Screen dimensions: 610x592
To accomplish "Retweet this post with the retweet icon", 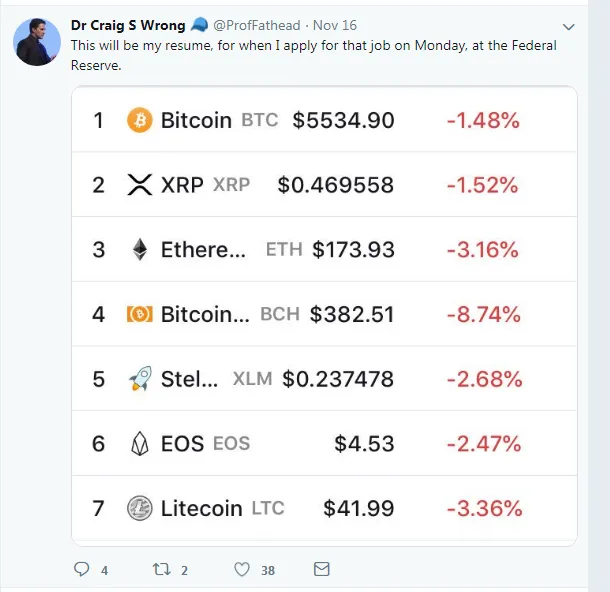I will pos(161,569).
